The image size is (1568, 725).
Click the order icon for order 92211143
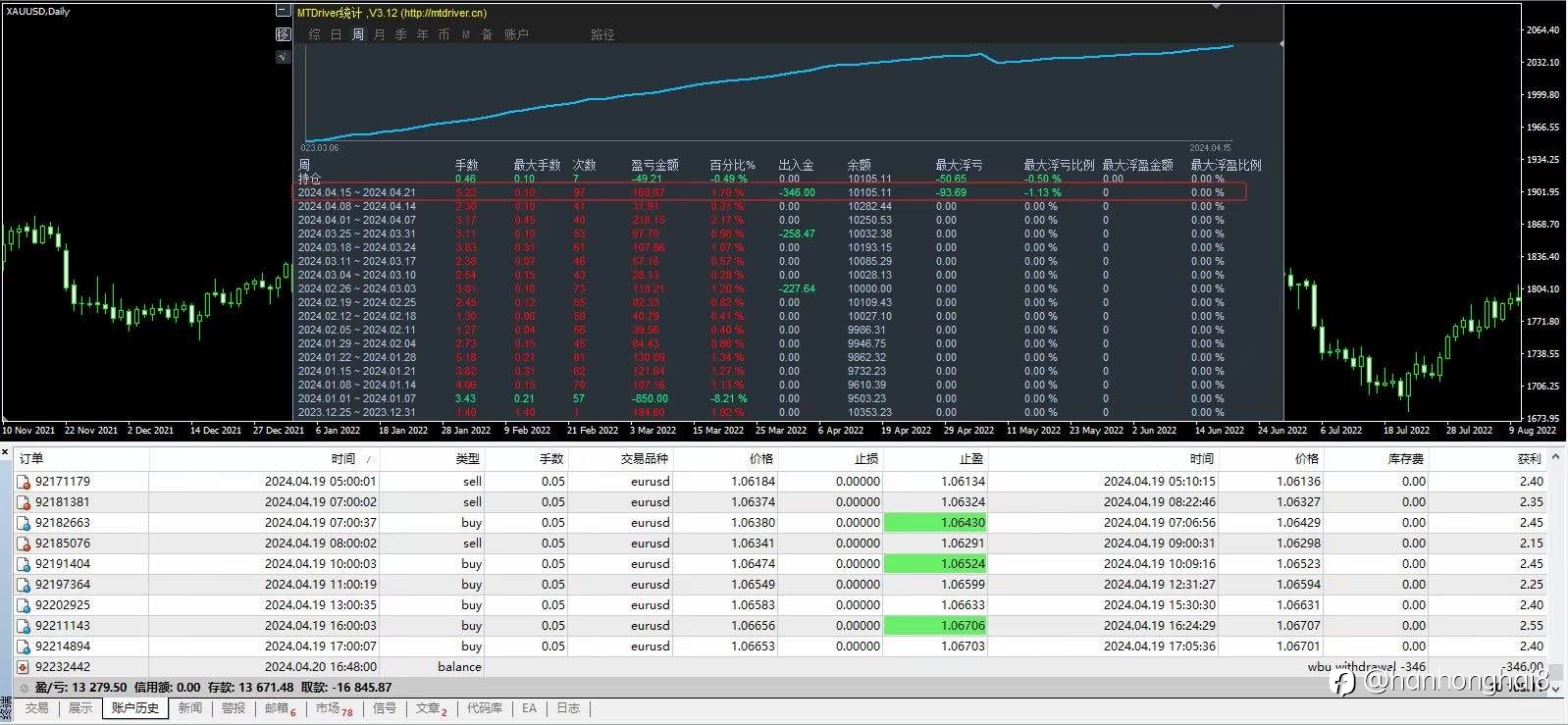[x=24, y=626]
